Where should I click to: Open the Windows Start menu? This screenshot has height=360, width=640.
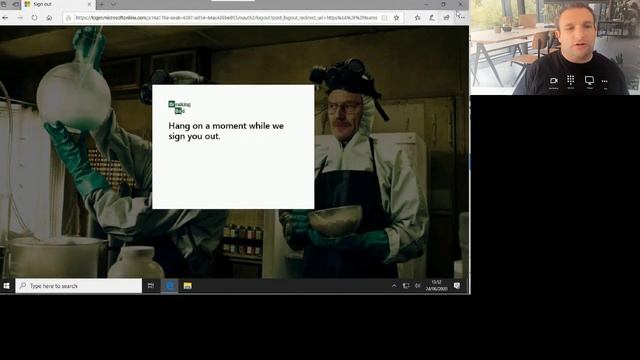click(7, 286)
